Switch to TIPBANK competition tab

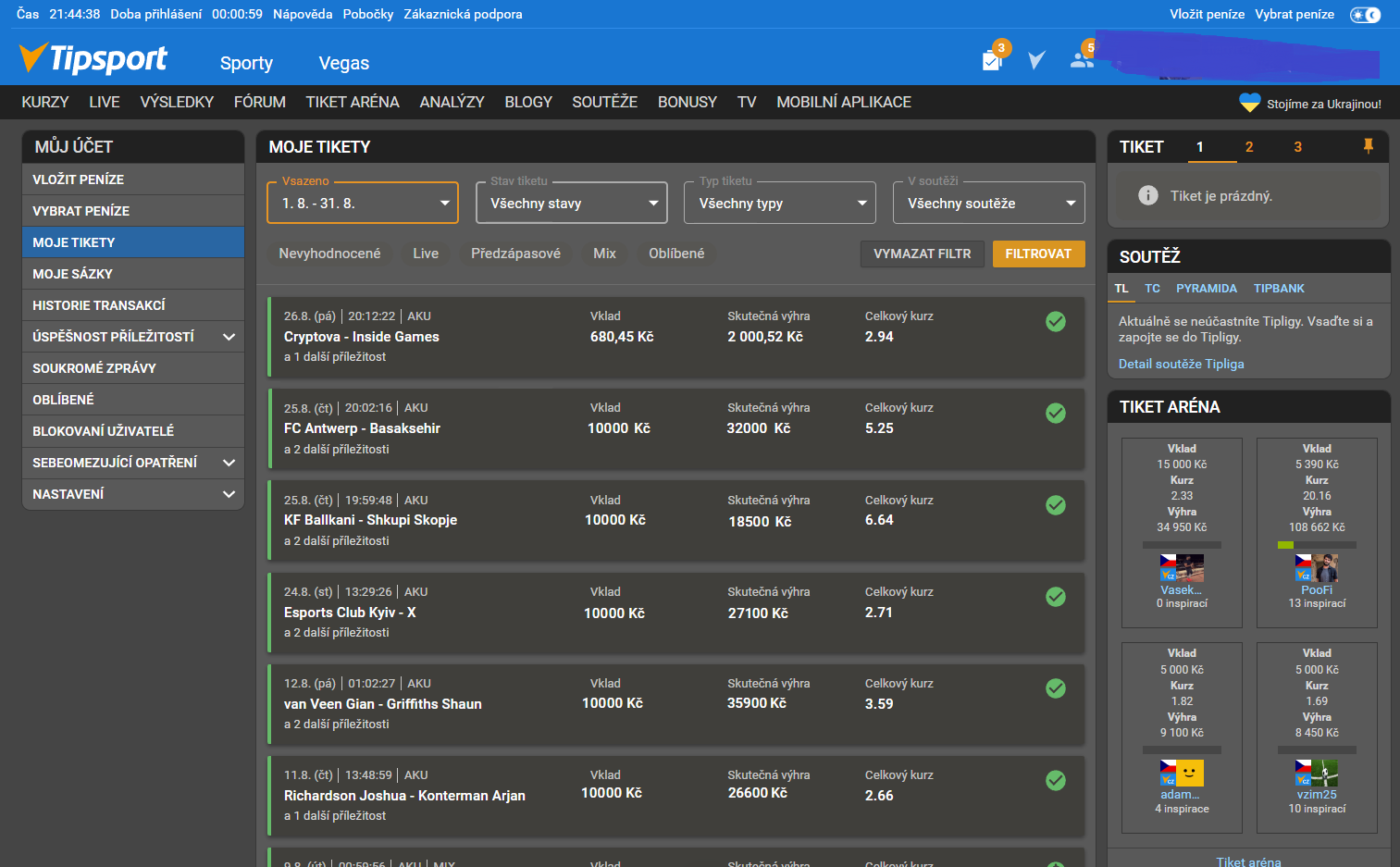(1279, 289)
